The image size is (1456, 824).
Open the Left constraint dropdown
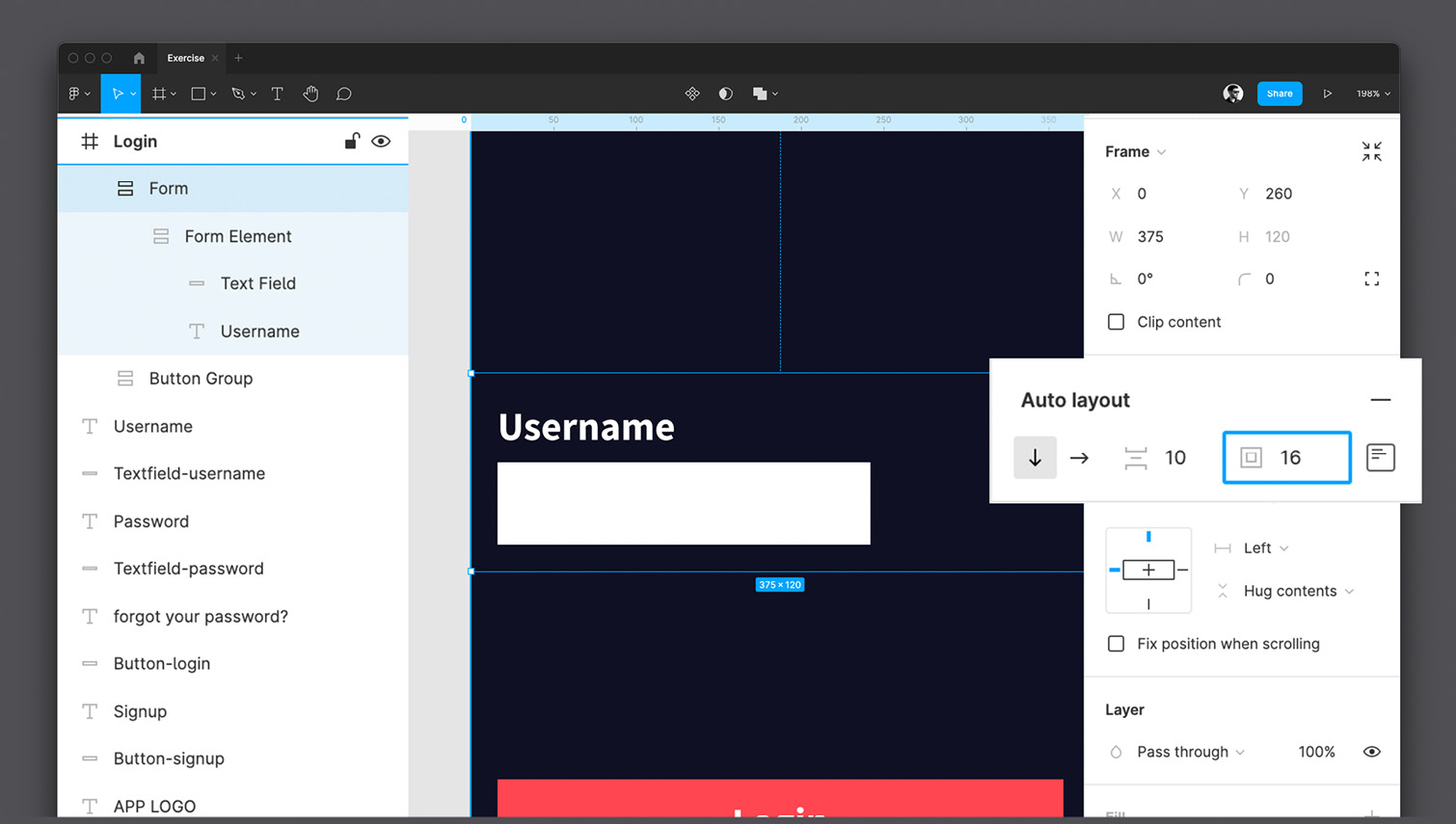(1265, 548)
